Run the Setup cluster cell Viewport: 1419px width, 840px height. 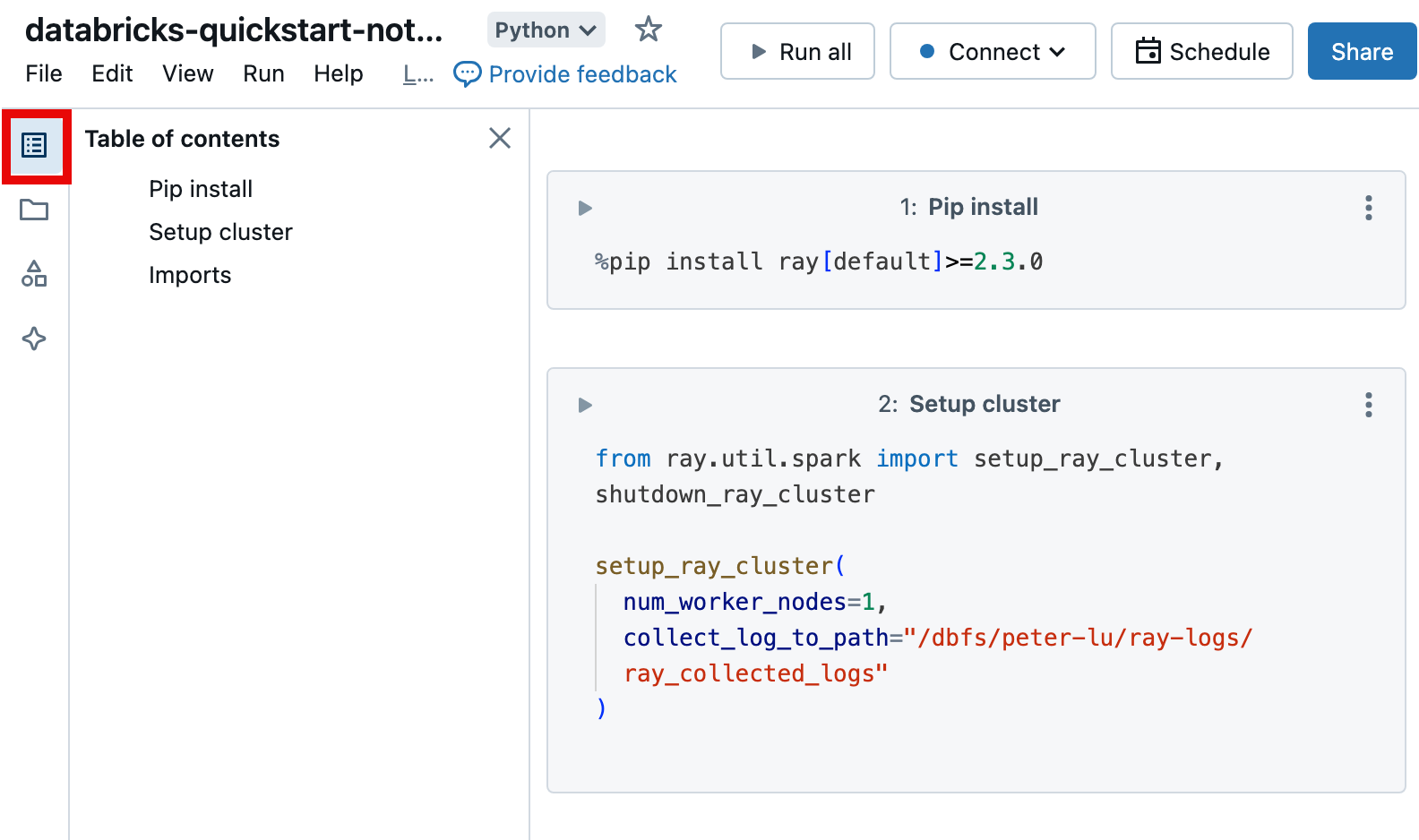pyautogui.click(x=585, y=406)
